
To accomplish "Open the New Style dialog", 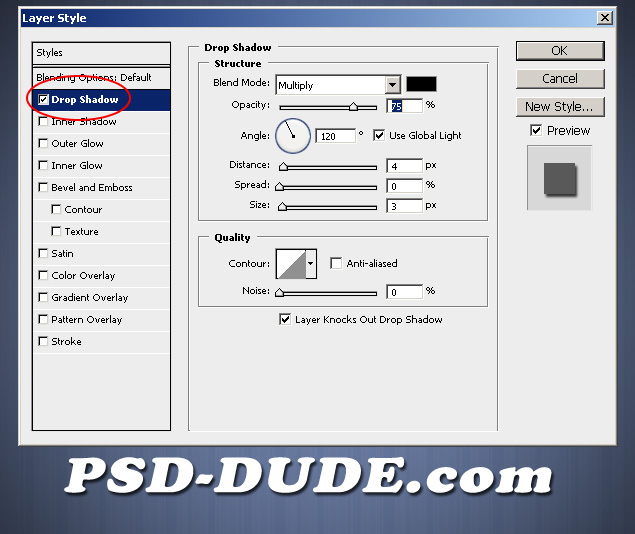I will [560, 106].
